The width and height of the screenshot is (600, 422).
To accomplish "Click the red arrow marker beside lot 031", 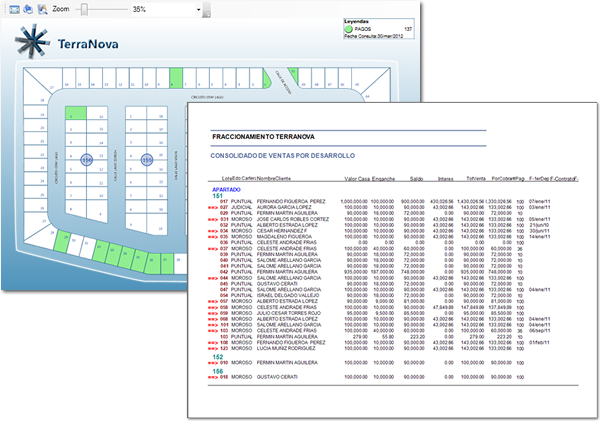I will [x=212, y=220].
